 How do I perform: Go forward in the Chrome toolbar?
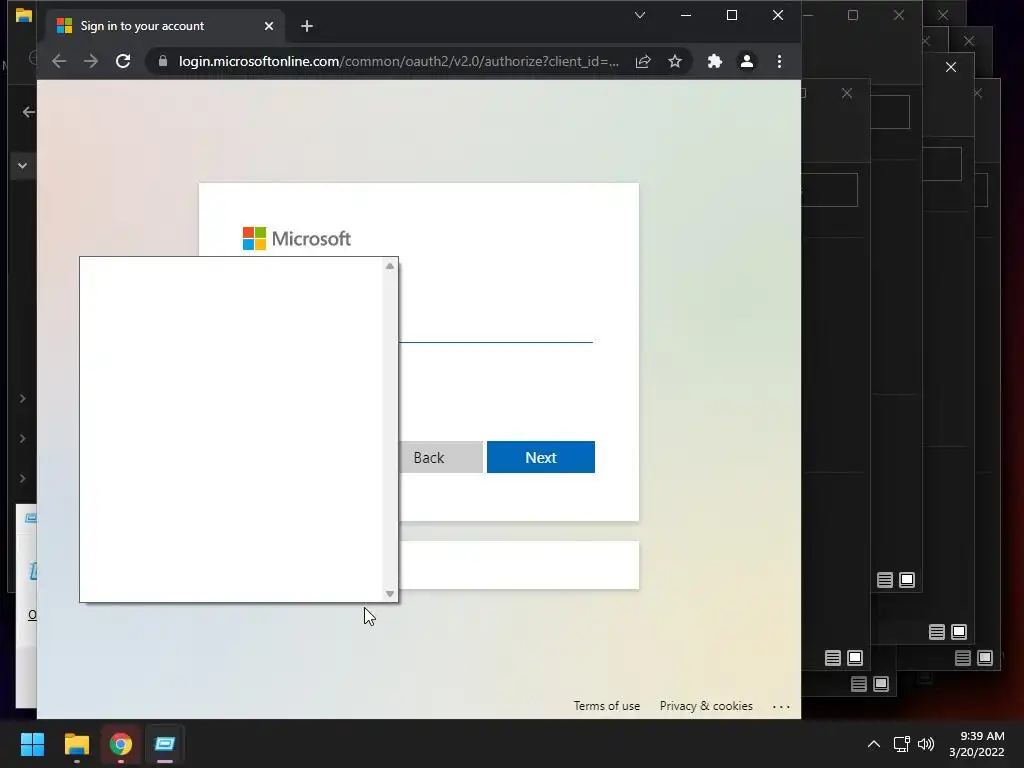point(91,61)
